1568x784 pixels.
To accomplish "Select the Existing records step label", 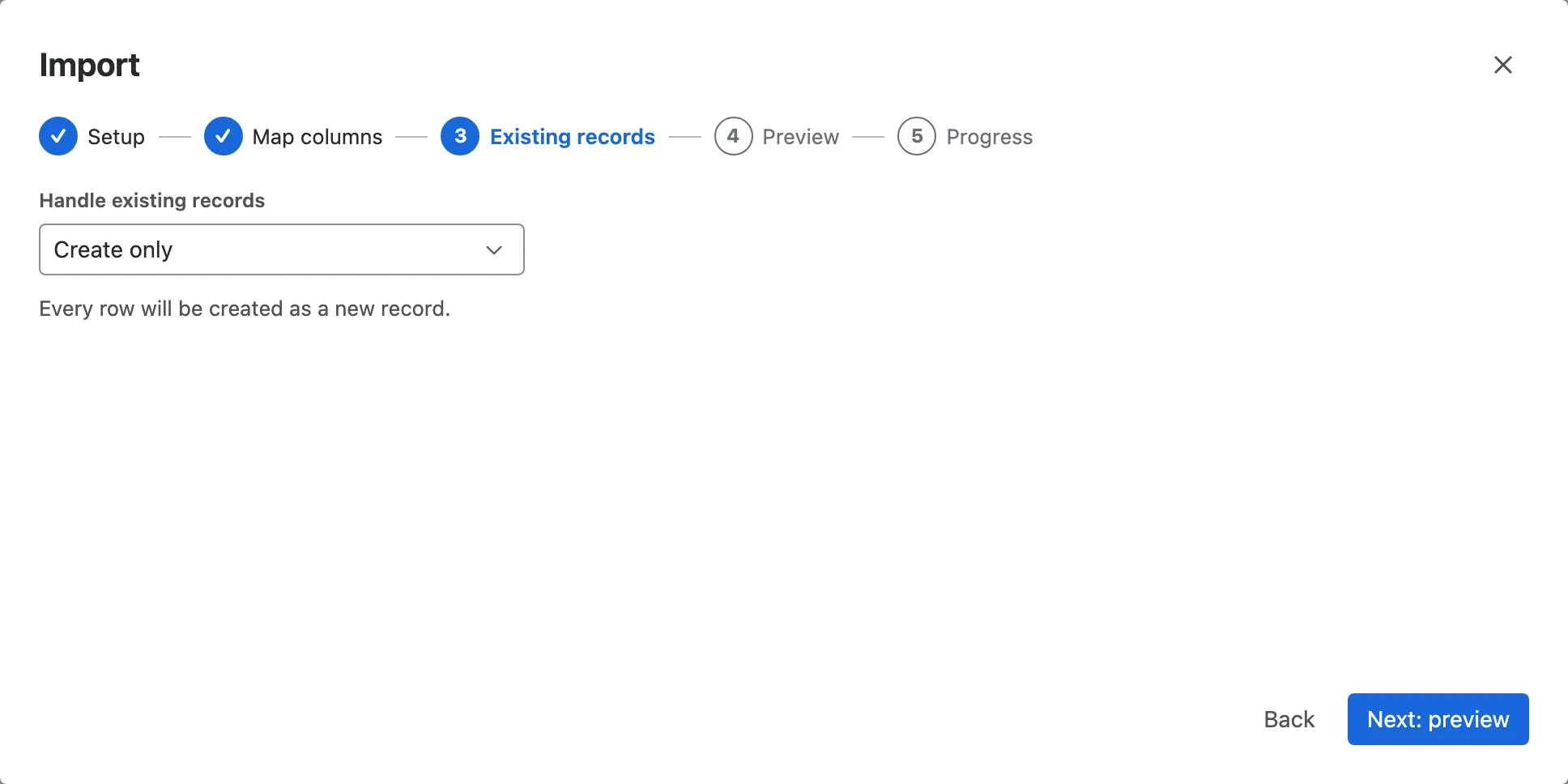I will [573, 137].
